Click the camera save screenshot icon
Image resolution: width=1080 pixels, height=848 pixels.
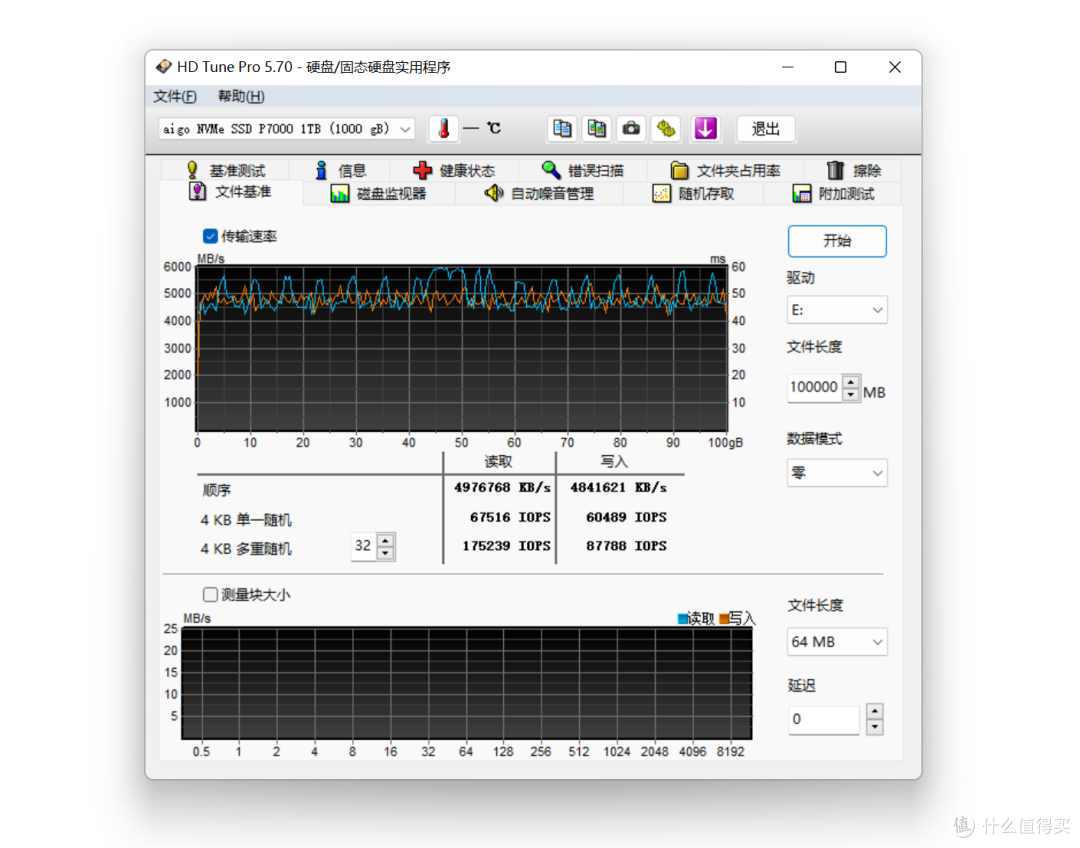[x=631, y=129]
